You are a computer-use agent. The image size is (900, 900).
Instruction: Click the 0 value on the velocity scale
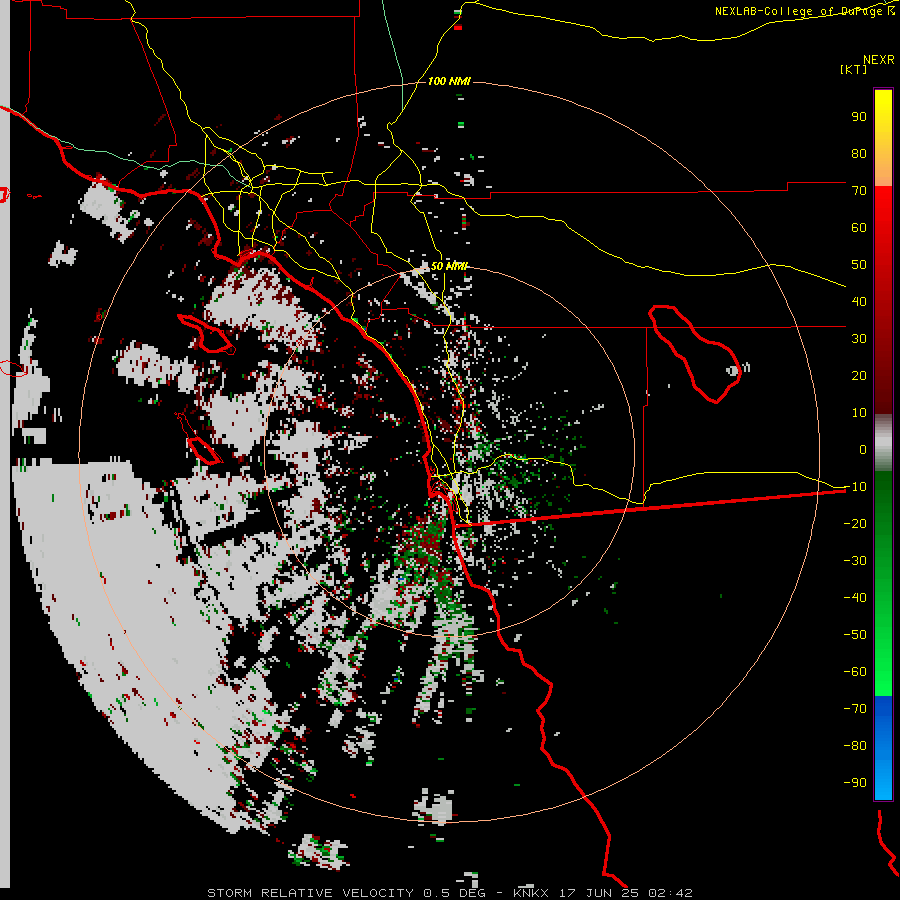coord(863,450)
